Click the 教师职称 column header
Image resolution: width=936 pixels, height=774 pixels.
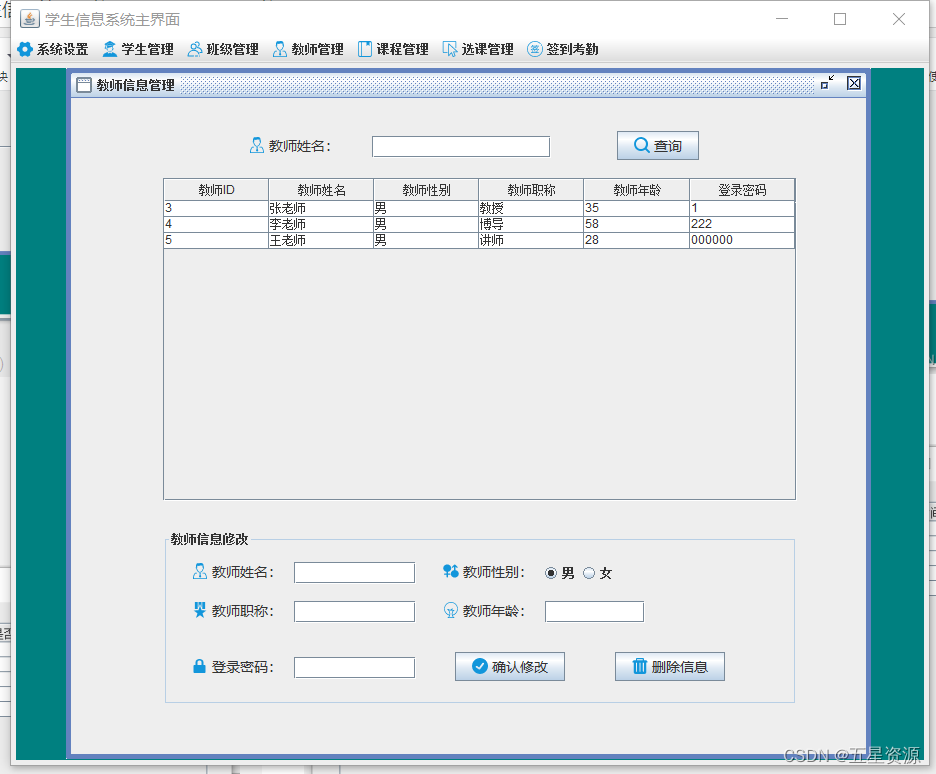(x=531, y=190)
